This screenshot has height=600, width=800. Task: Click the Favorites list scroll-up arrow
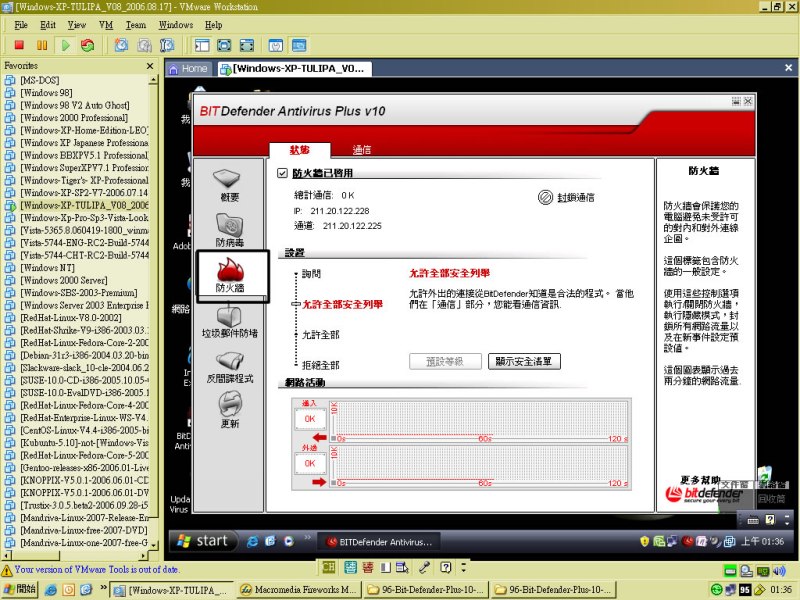click(x=153, y=80)
